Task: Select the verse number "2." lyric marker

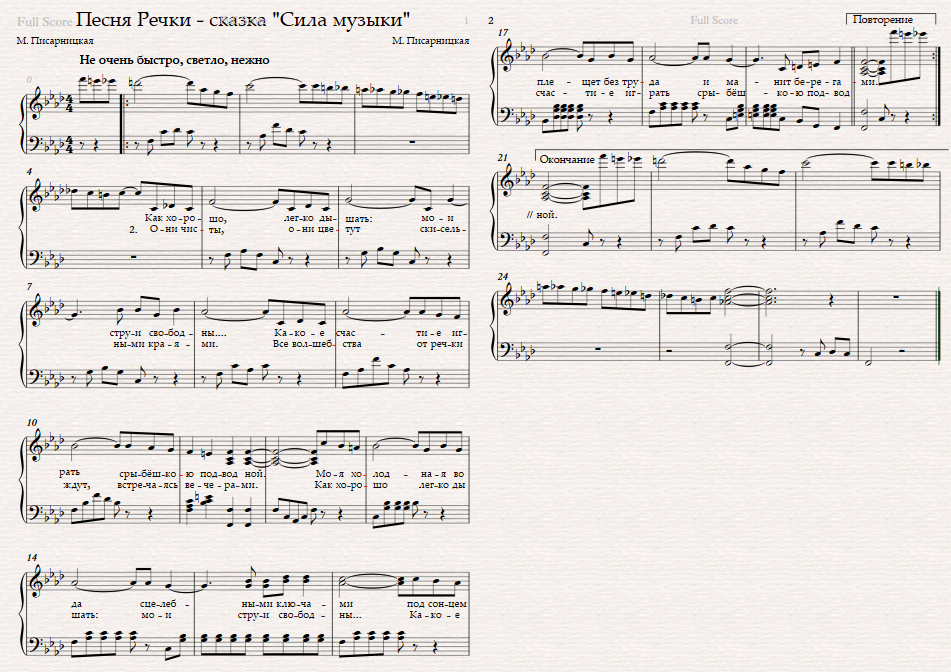Action: pos(134,229)
